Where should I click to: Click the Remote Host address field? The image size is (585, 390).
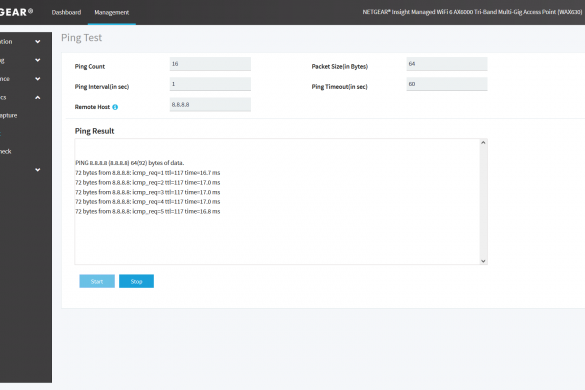click(210, 104)
